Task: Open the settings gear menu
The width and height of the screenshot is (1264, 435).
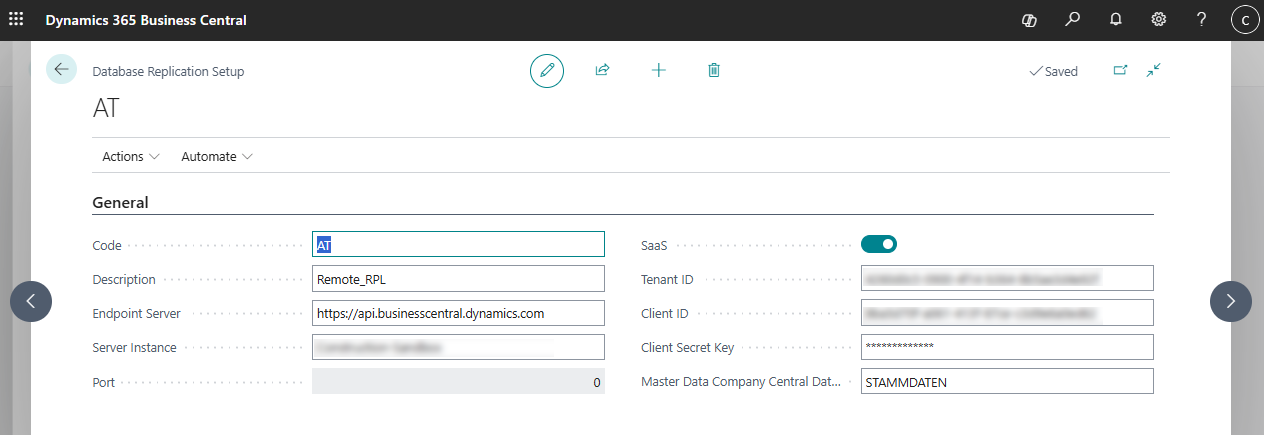Action: point(1159,20)
